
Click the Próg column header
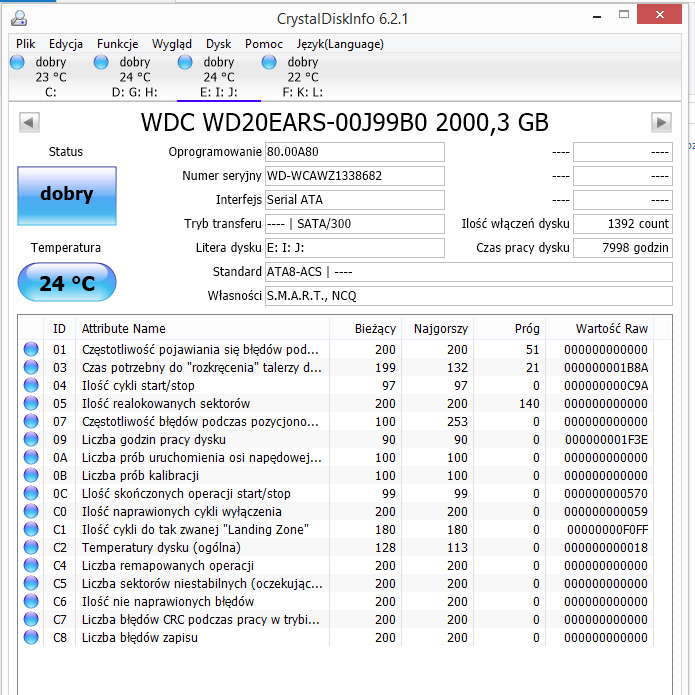tap(510, 328)
